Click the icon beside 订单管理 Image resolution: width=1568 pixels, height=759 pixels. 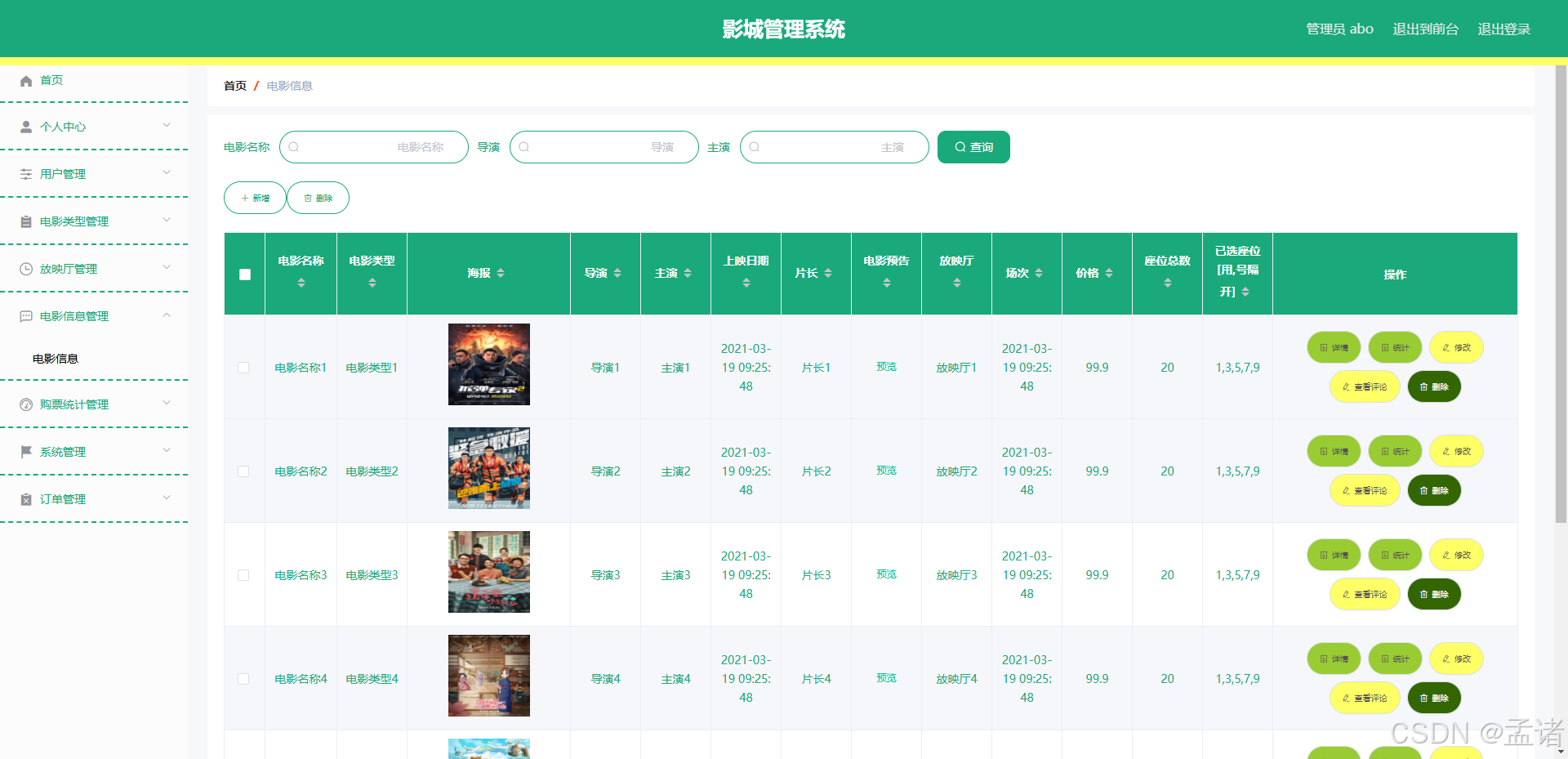pyautogui.click(x=26, y=500)
